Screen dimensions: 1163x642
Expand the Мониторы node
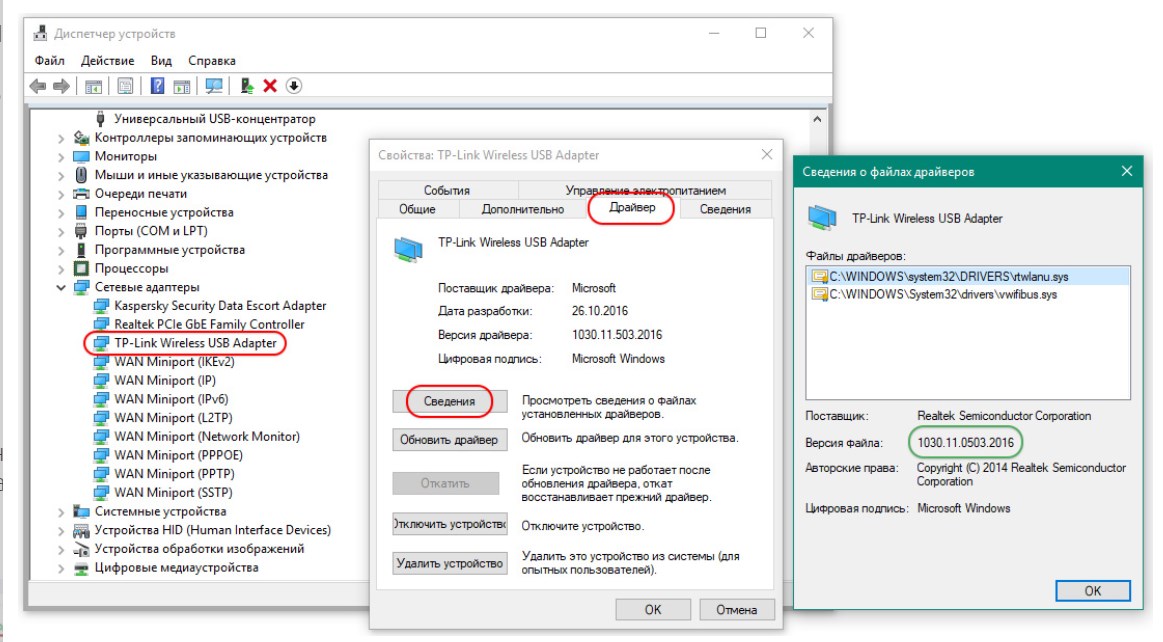coord(62,156)
